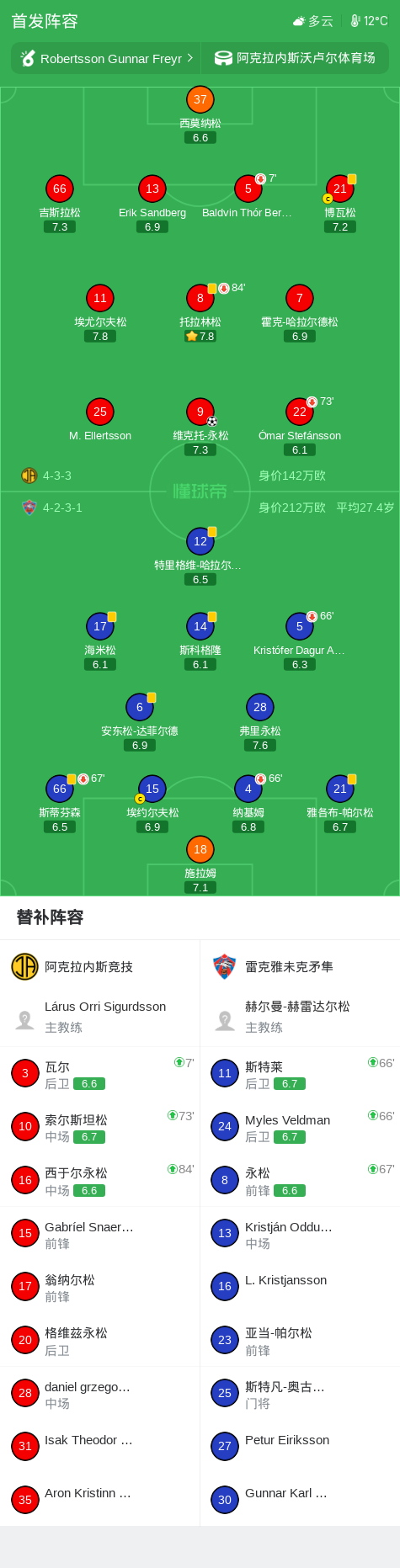The width and height of the screenshot is (400, 1568).
Task: Select substitute 索尔斯坦松 number 10 row
Action: click(x=100, y=1127)
